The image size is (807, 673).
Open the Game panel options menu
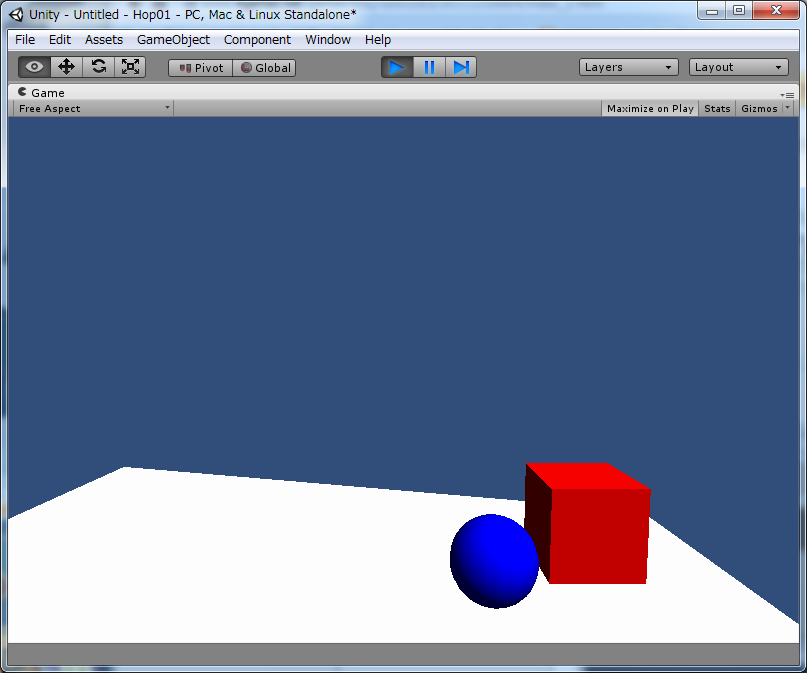[x=787, y=95]
